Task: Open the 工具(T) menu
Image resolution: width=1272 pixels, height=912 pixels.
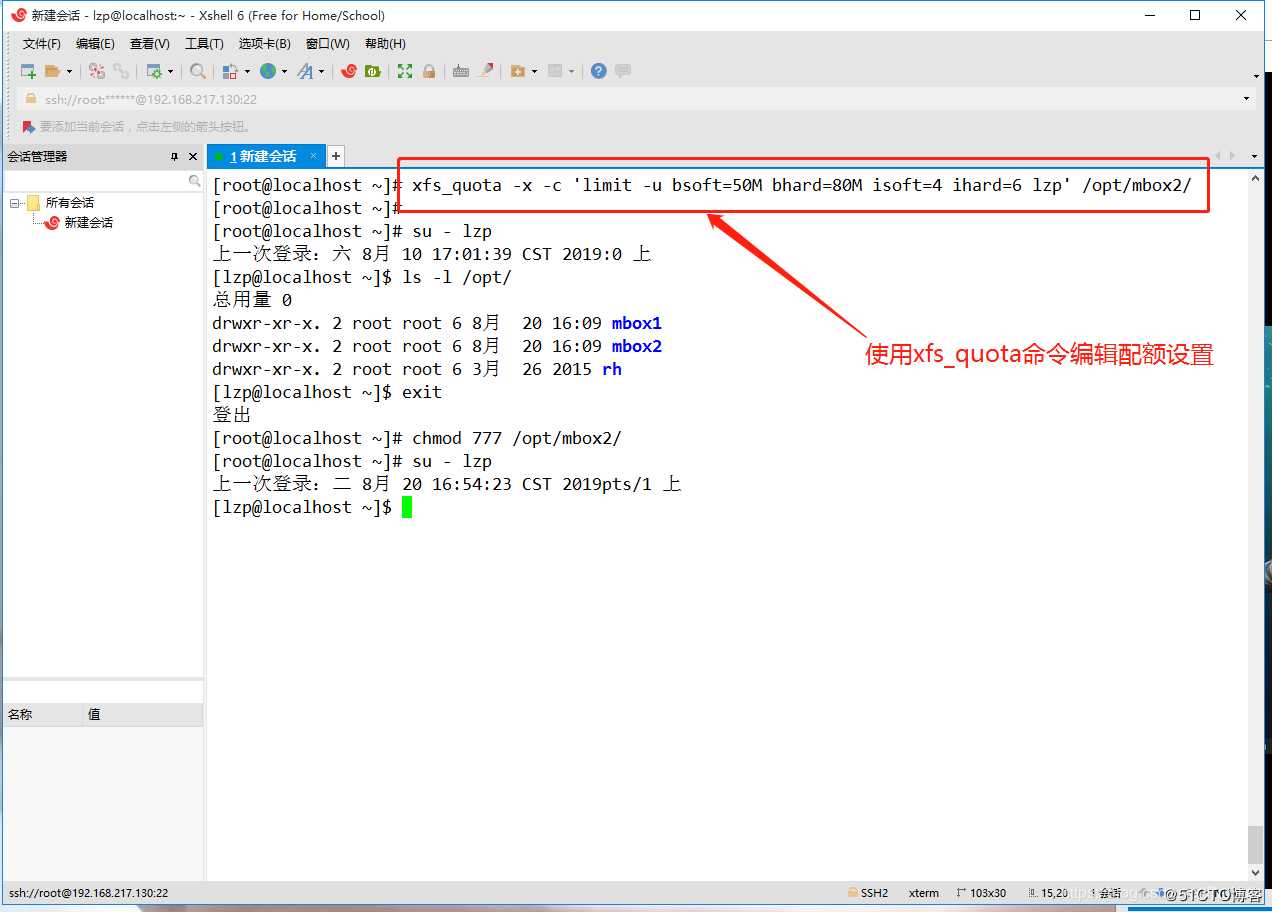Action: [x=204, y=44]
